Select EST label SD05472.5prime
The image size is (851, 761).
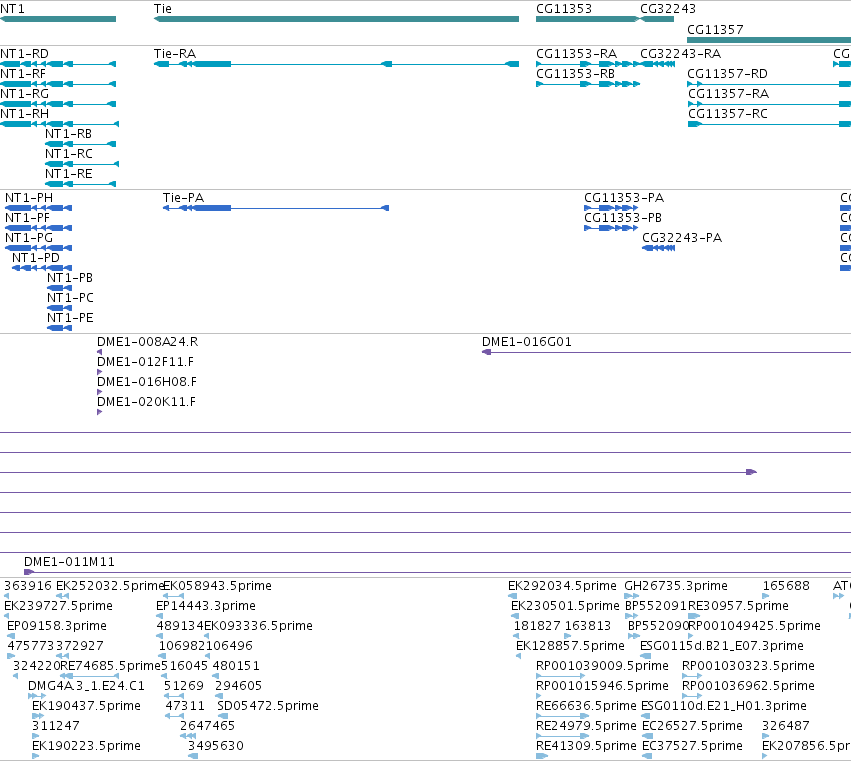coord(268,707)
